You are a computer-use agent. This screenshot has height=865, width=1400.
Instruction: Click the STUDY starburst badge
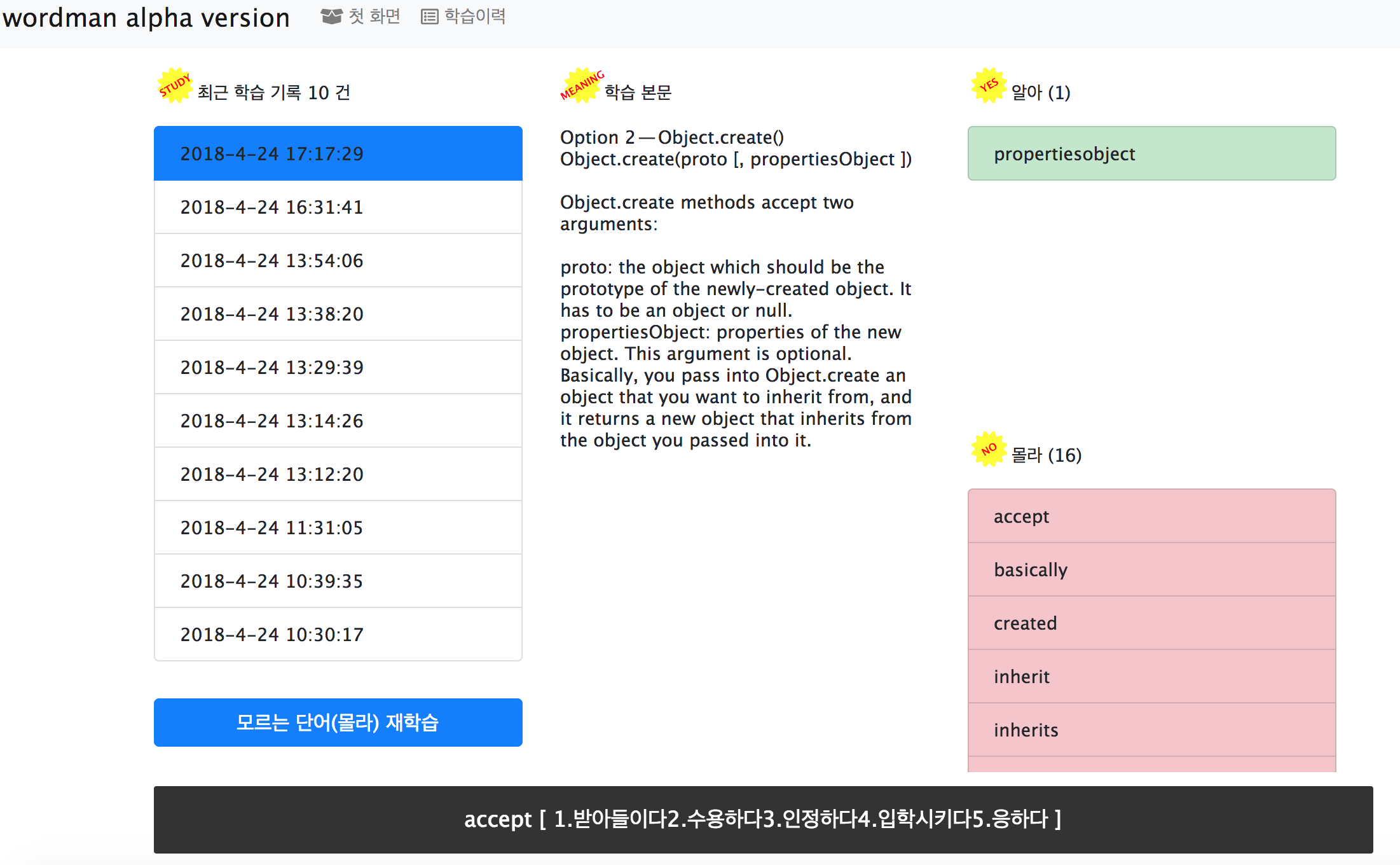coord(175,85)
